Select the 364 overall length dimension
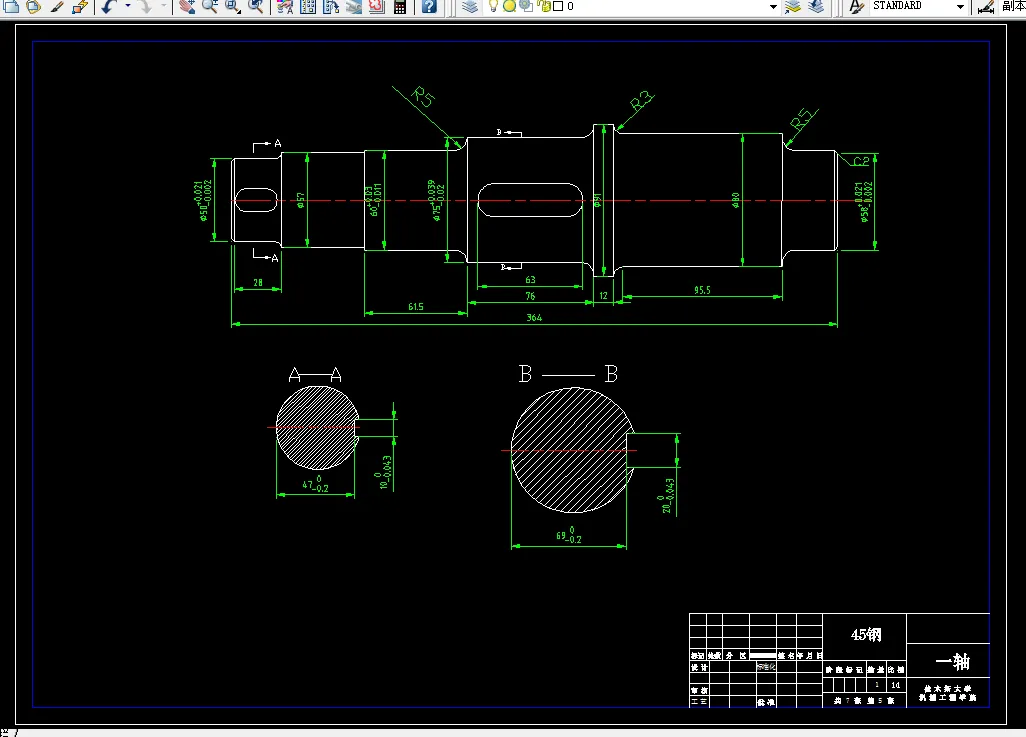The image size is (1026, 737). 534,317
